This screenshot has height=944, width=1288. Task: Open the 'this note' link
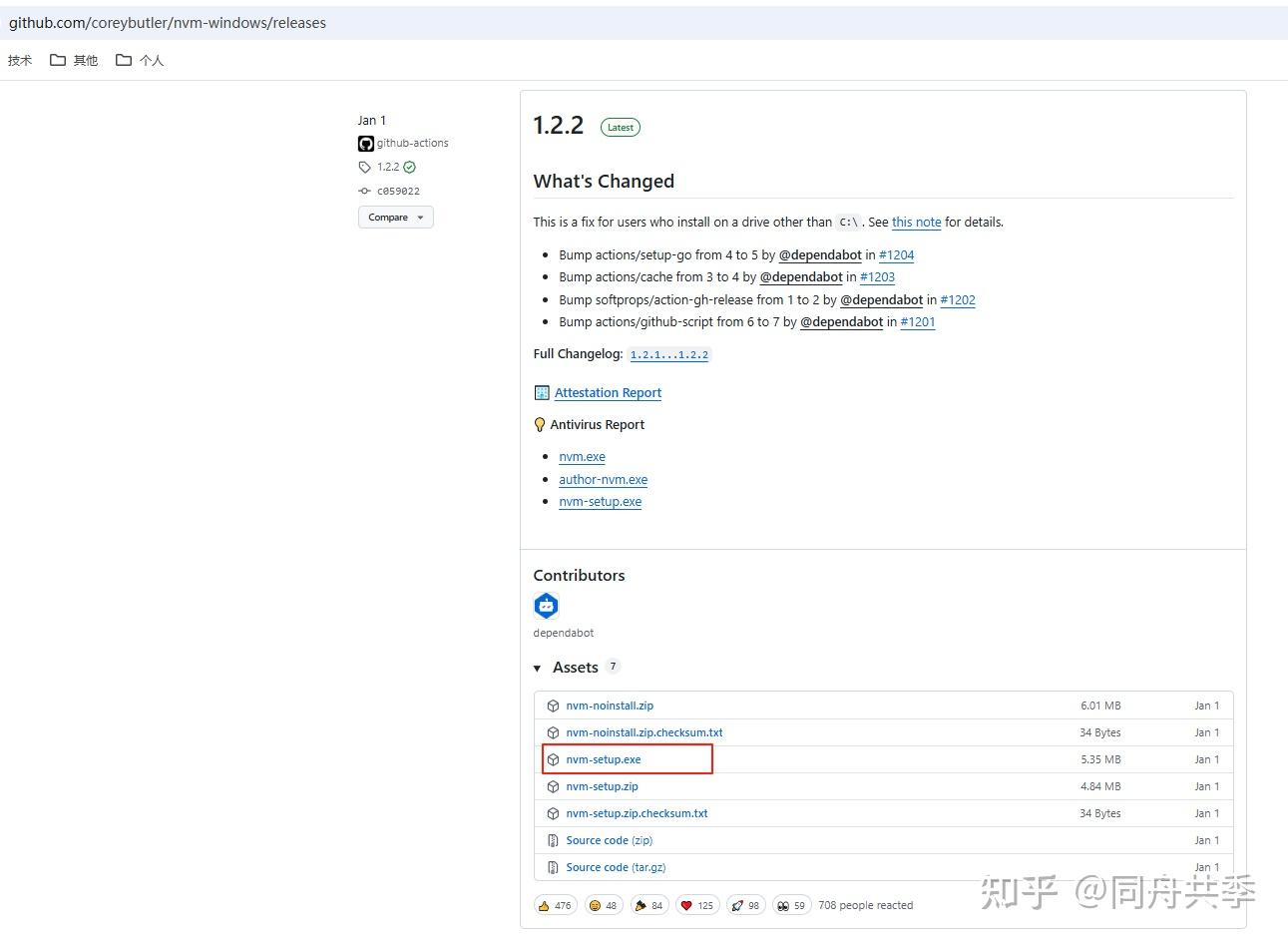[x=916, y=222]
